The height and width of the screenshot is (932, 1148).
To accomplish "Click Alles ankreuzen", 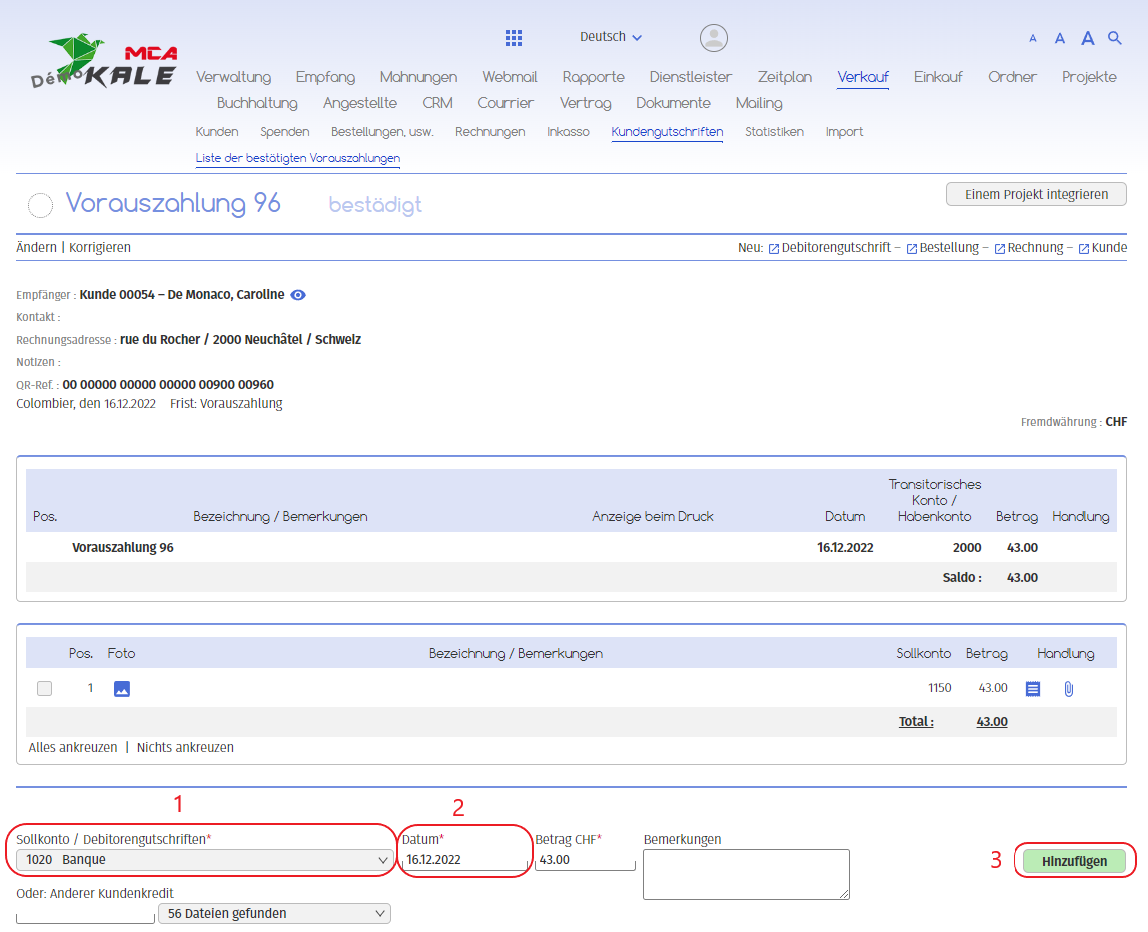I will (x=72, y=748).
